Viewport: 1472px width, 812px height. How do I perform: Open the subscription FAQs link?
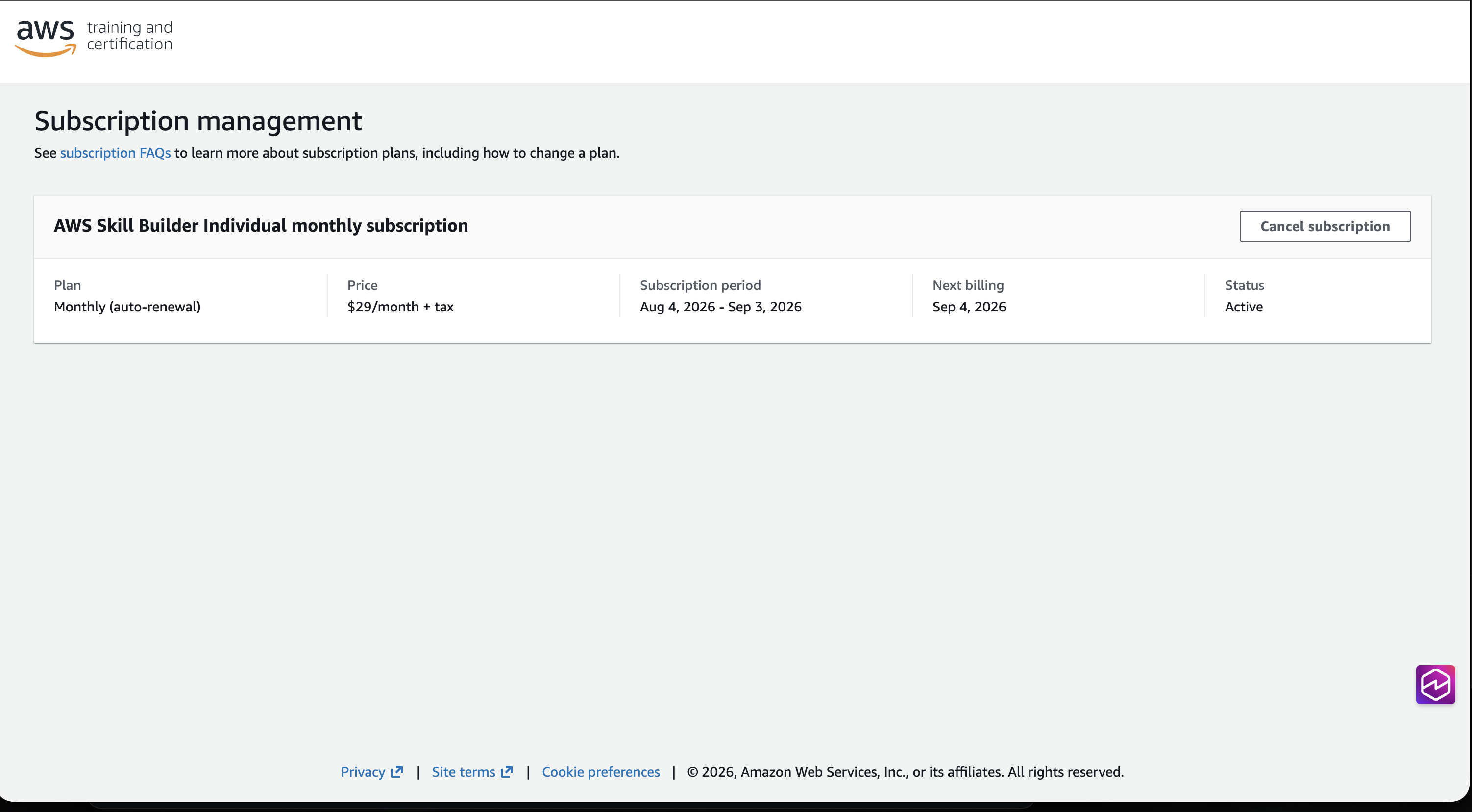116,153
